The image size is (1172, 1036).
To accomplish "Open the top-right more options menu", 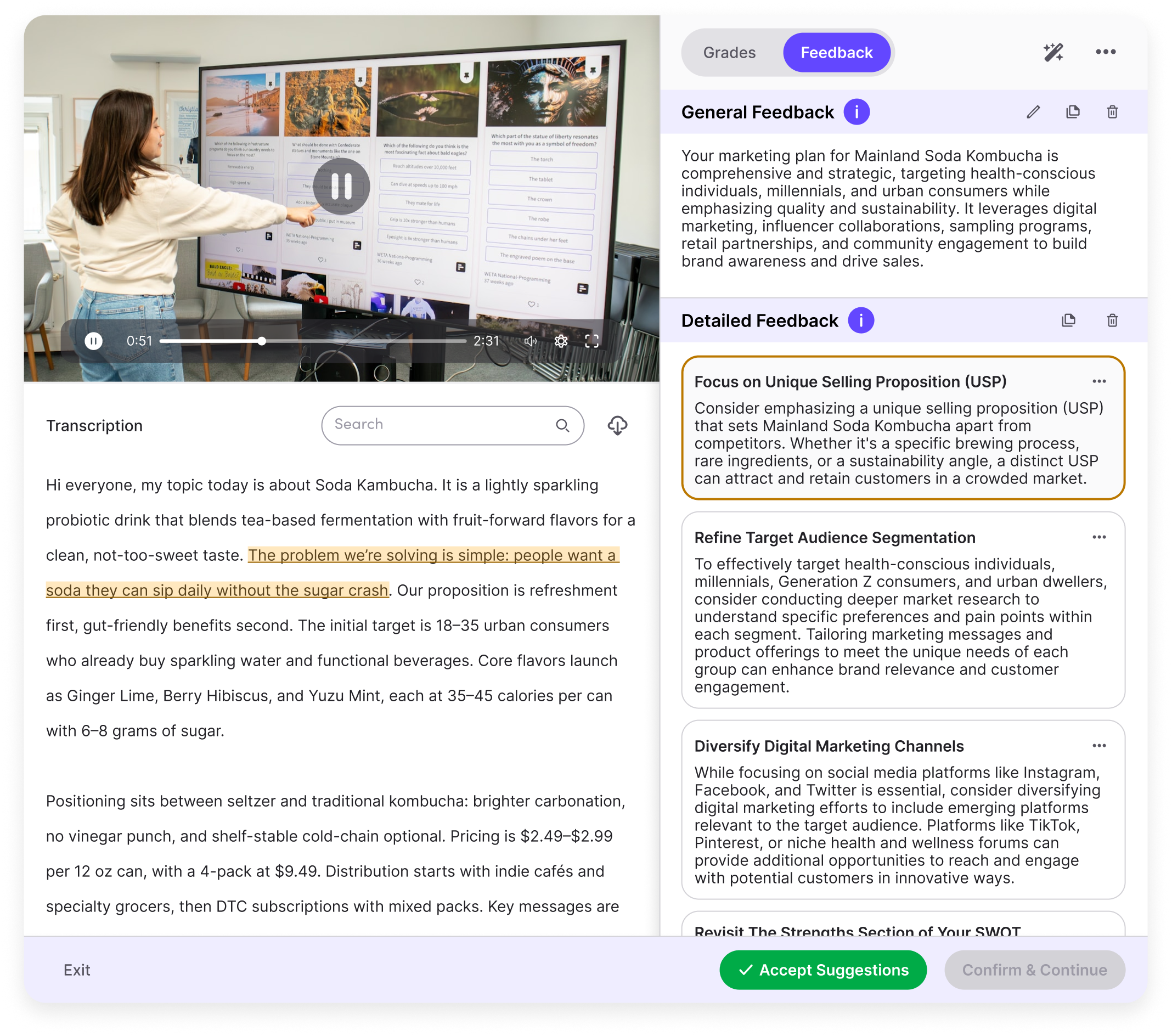I will click(x=1105, y=52).
